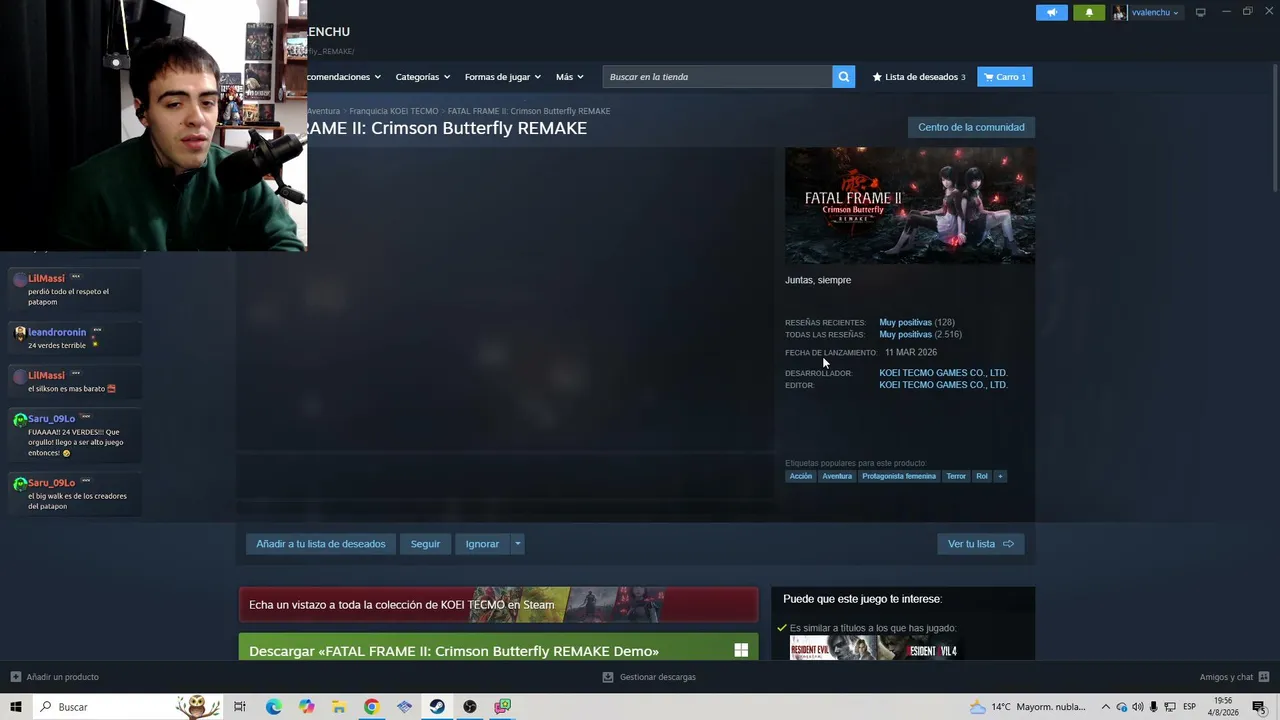Click the Gestionar descargas download icon
This screenshot has width=1280, height=720.
pos(607,677)
